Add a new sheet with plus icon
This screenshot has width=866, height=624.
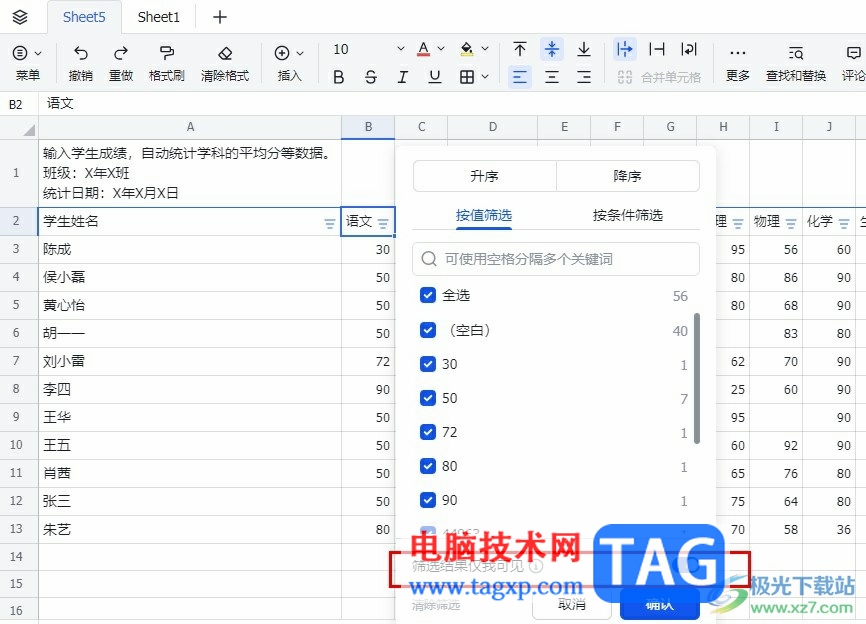tap(220, 17)
